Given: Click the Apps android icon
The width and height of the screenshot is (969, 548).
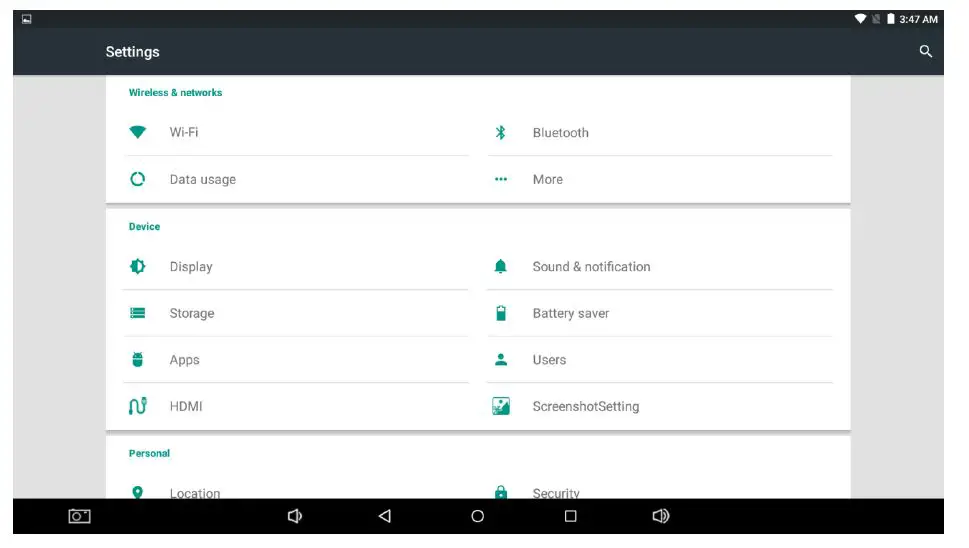Looking at the screenshot, I should (x=137, y=360).
